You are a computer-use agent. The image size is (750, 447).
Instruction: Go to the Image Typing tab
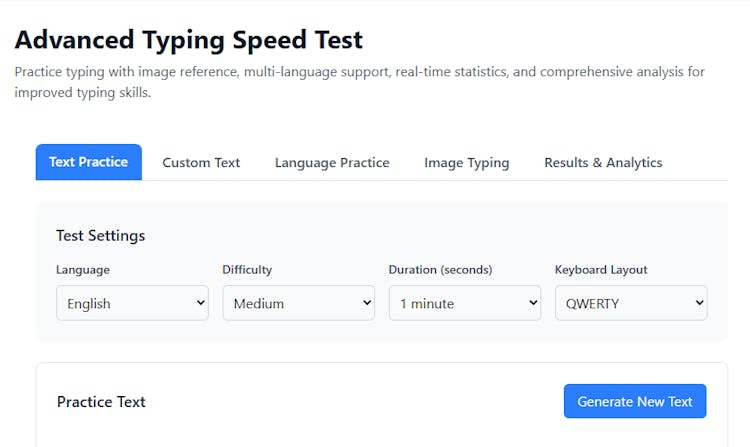tap(466, 162)
